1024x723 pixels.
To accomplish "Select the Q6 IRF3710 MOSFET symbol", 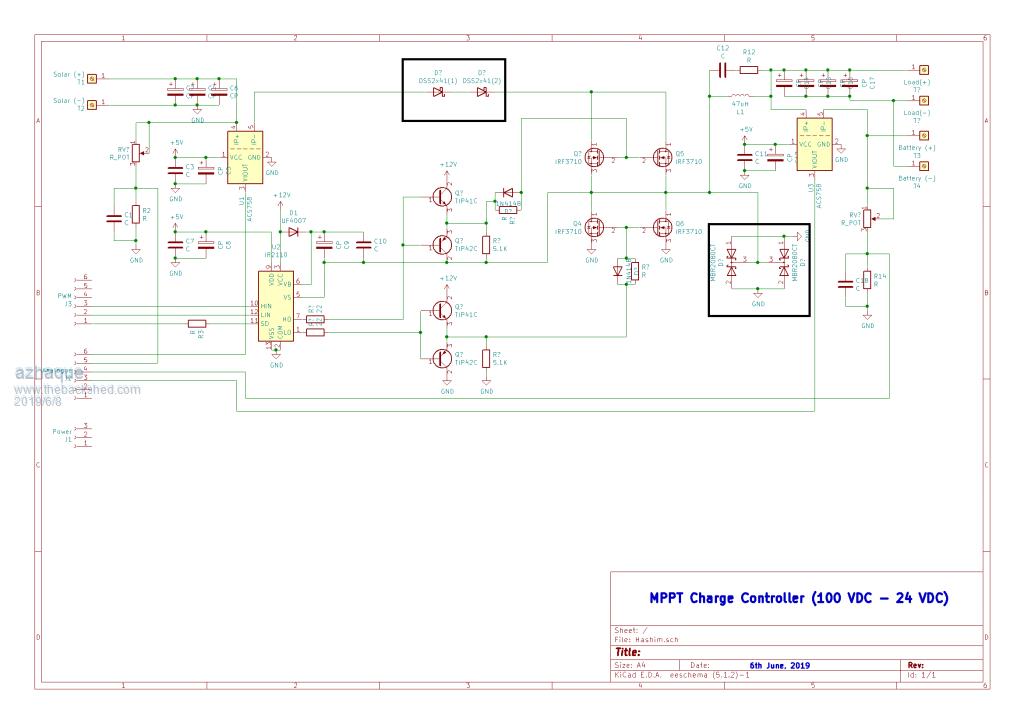I will 661,227.
